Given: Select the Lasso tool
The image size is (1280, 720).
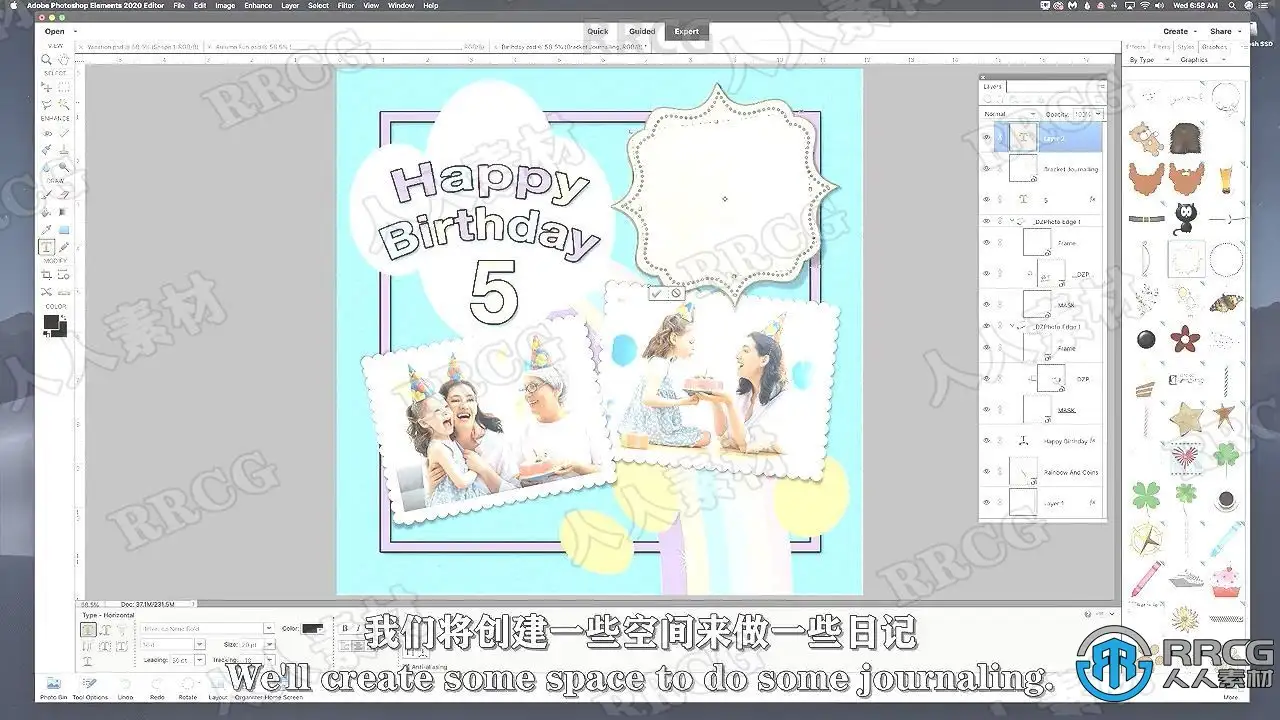Looking at the screenshot, I should point(46,103).
